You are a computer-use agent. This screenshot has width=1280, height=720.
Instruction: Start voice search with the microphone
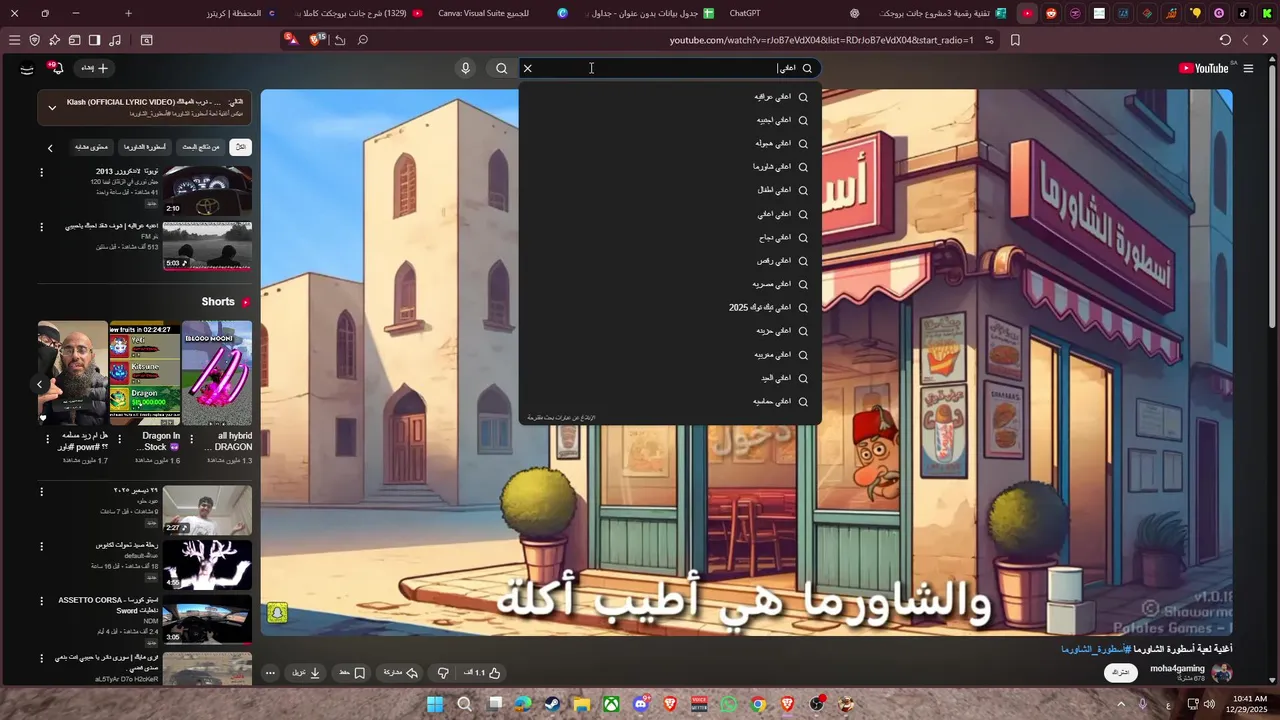click(465, 68)
